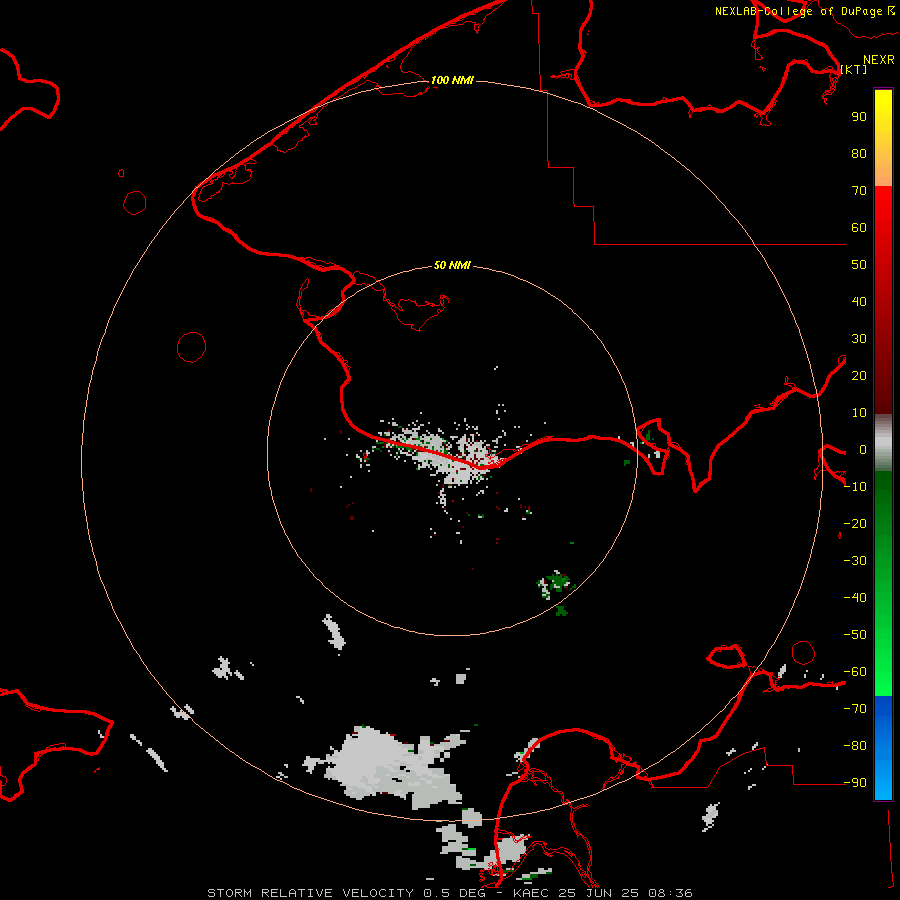Viewport: 900px width, 900px height.
Task: Click the -50 value on the velocity scale
Action: coord(855,635)
